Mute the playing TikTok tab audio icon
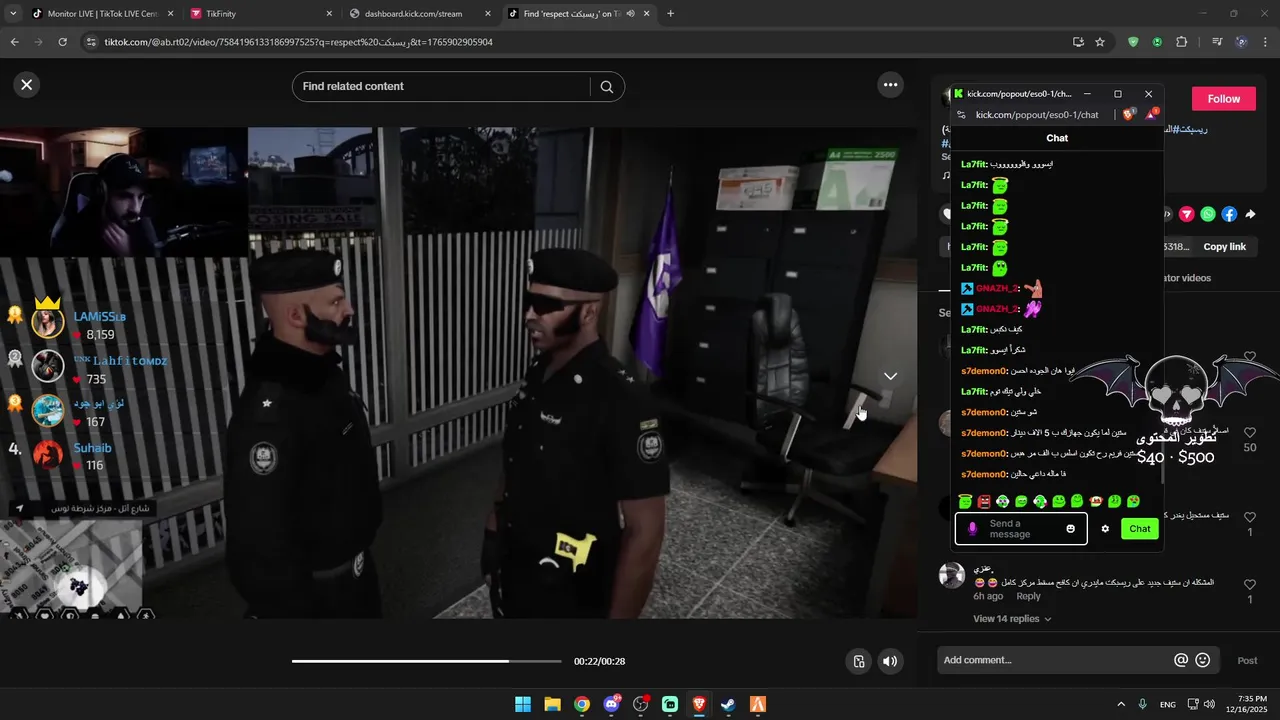The image size is (1280, 720). [x=630, y=14]
